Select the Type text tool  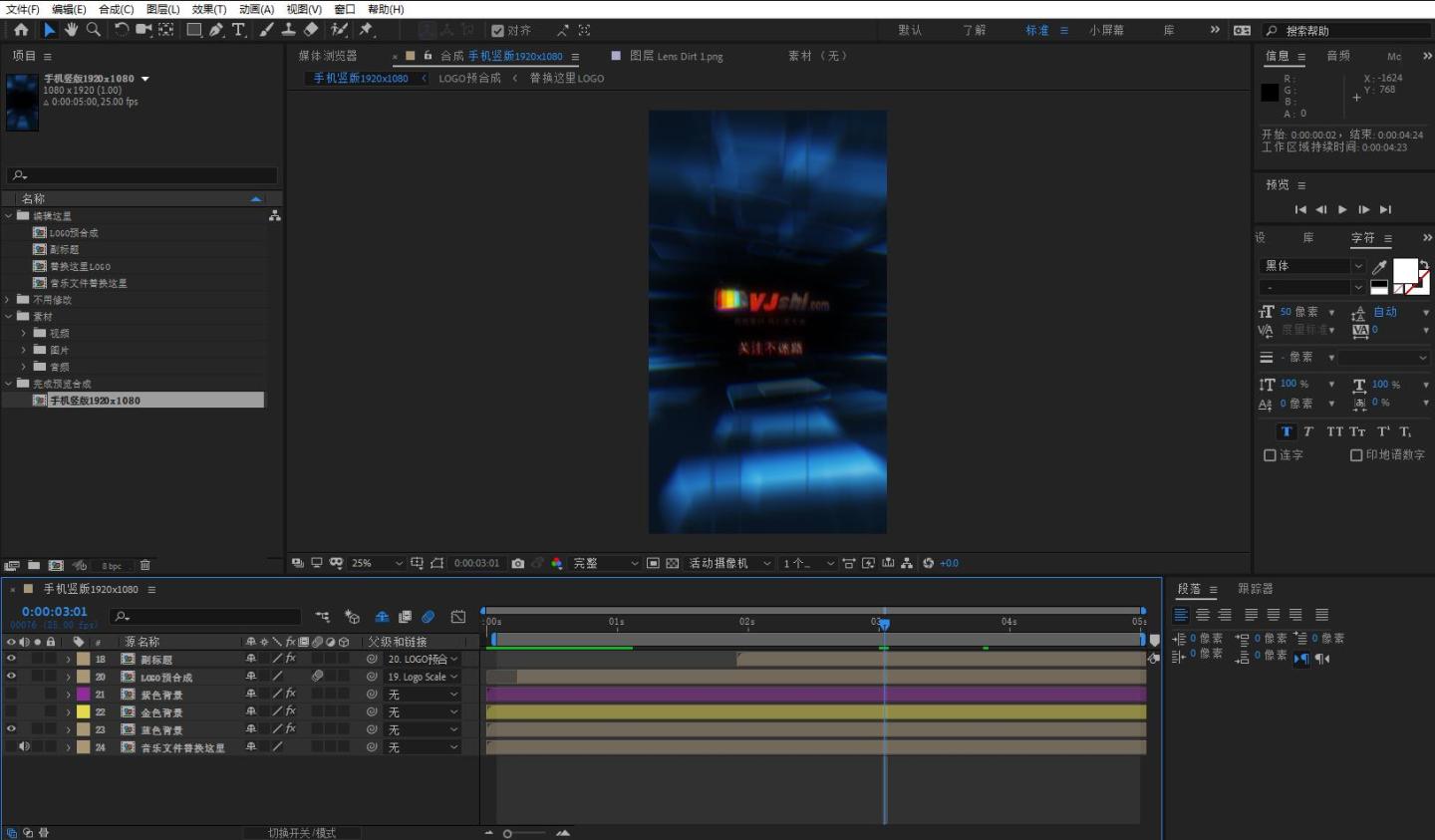point(238,30)
